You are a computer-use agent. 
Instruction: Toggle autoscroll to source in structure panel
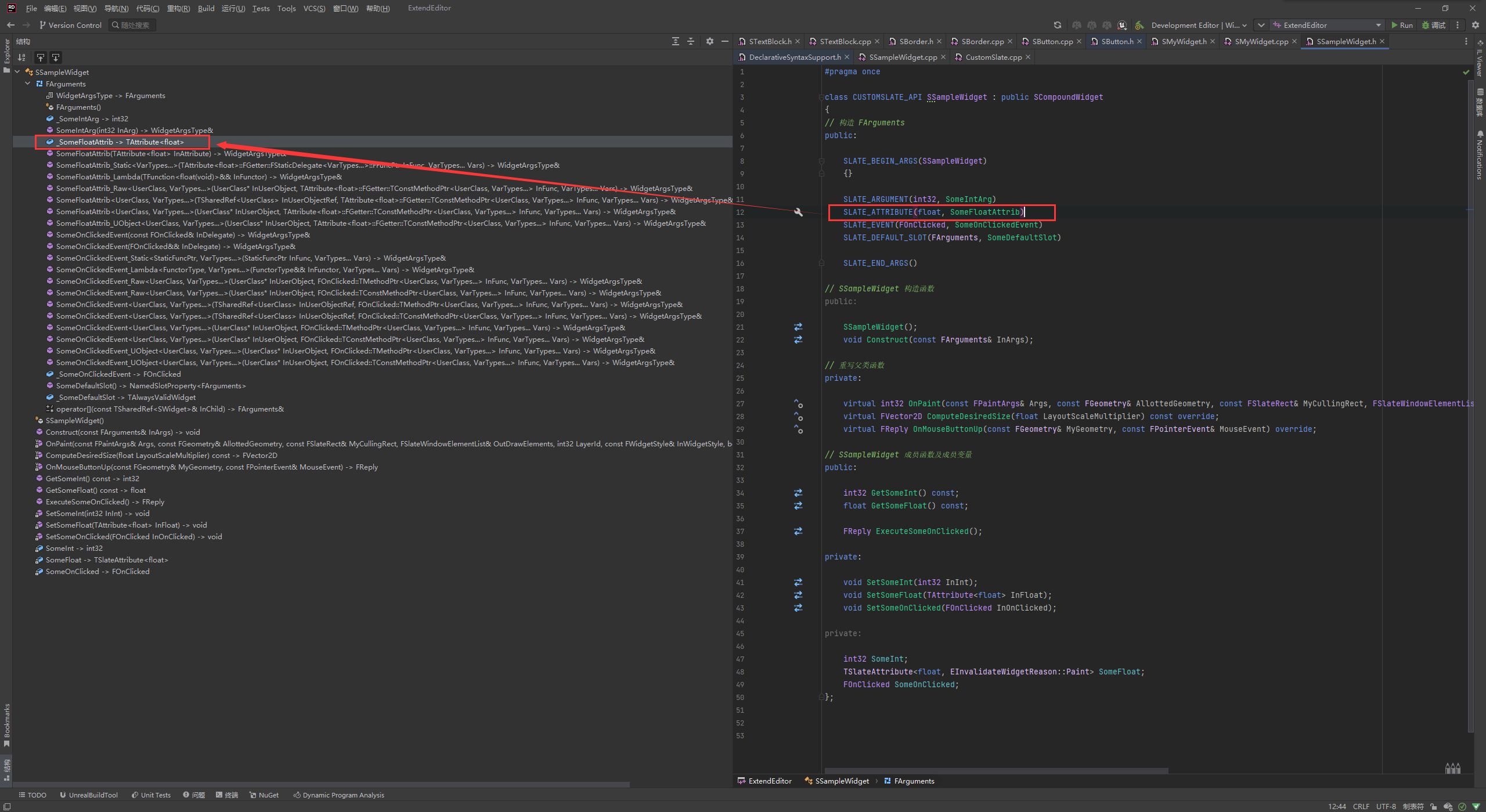coord(40,57)
